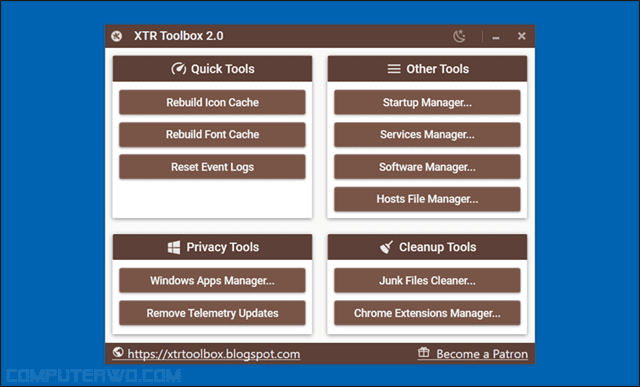Open Services Manager
Image resolution: width=640 pixels, height=387 pixels.
pos(427,134)
